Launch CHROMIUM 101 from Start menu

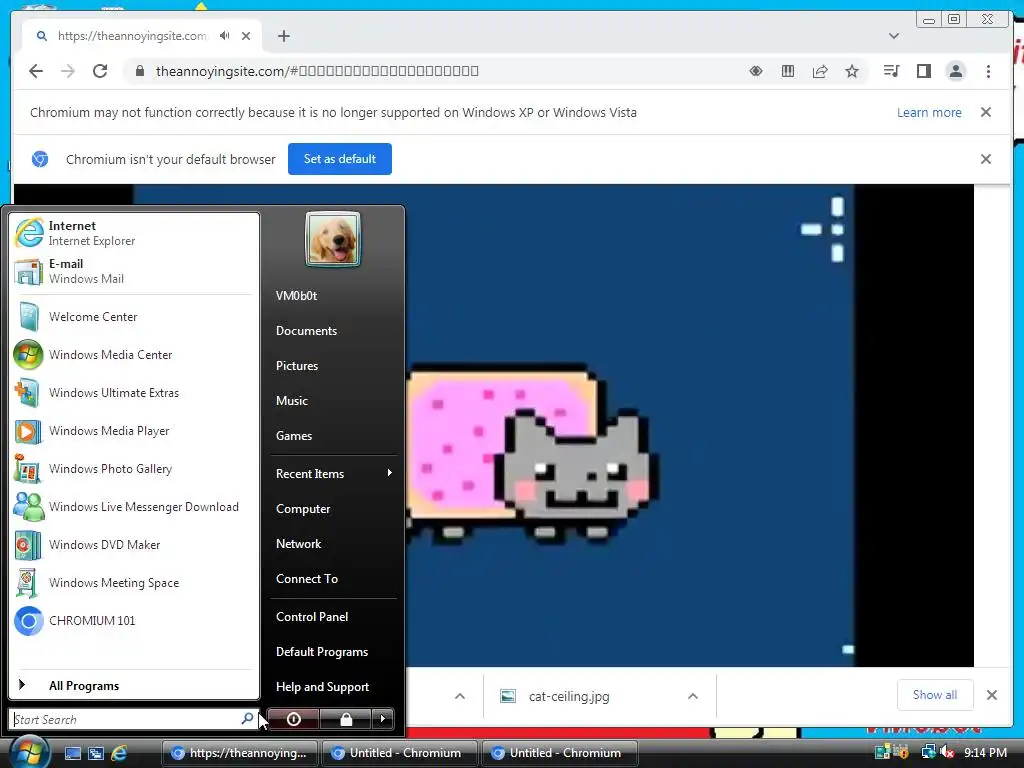134,620
